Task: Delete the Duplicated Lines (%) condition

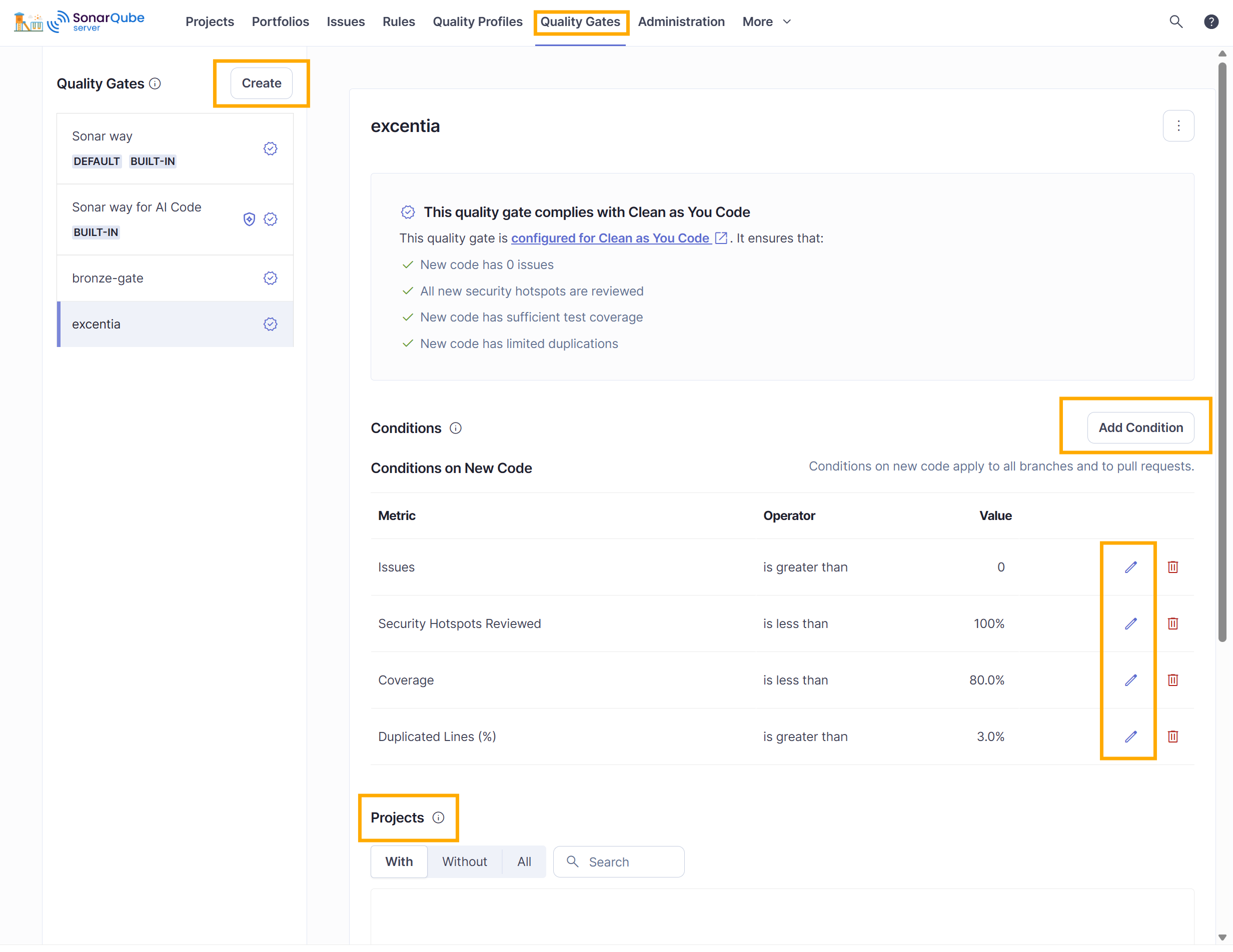Action: (1172, 736)
